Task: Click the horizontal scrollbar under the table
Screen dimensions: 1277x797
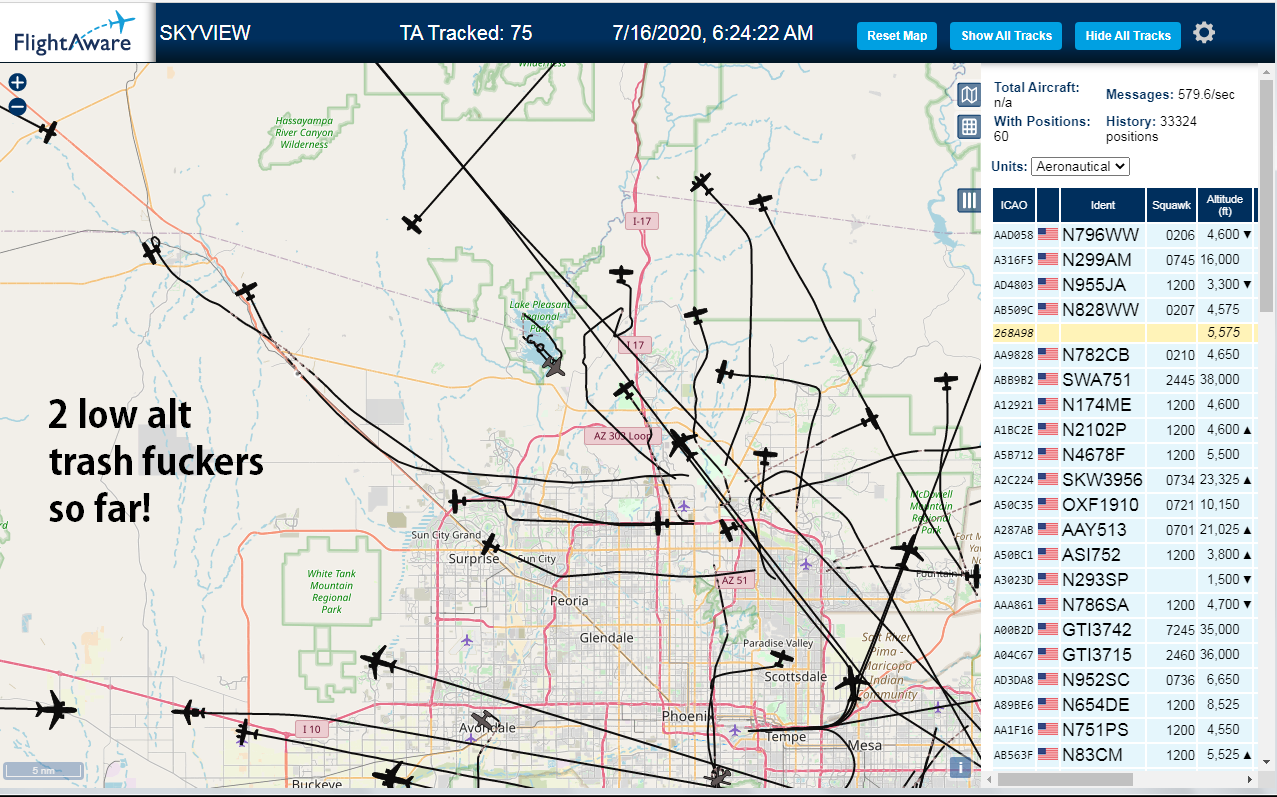Action: tap(1065, 779)
